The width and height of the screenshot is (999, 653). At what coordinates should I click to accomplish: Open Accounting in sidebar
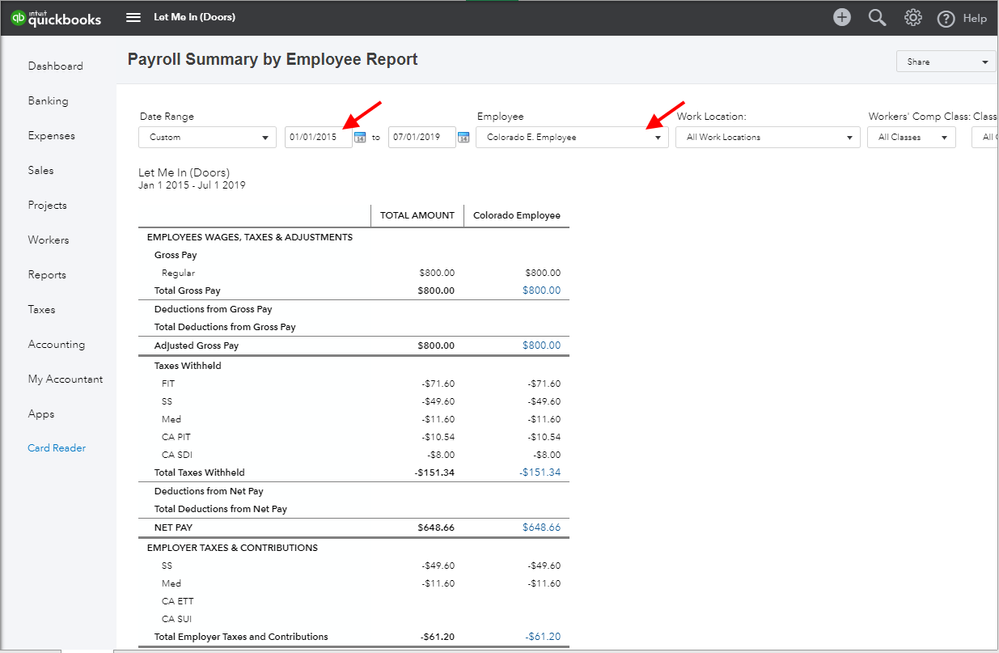[56, 344]
